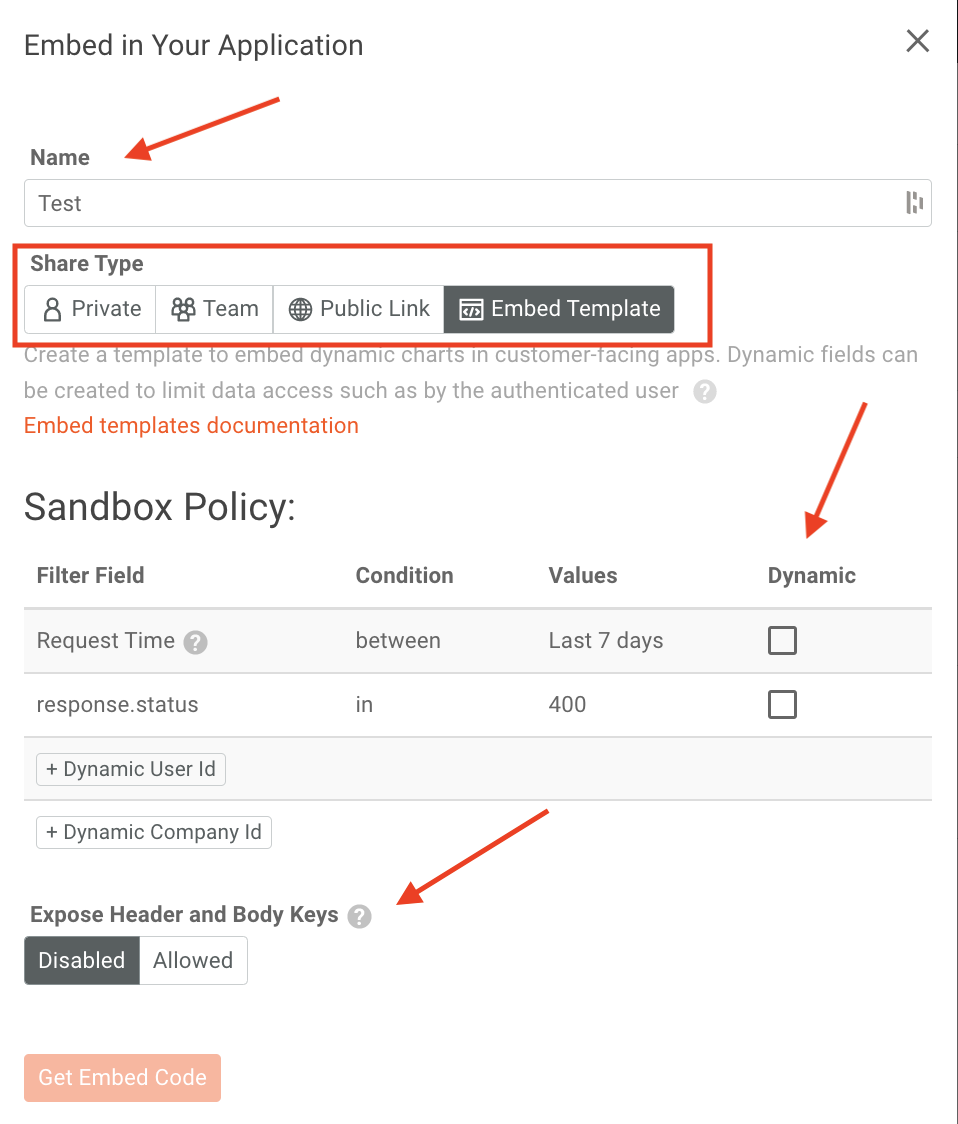Select the Embed Template share type
This screenshot has height=1124, width=958.
(x=559, y=309)
